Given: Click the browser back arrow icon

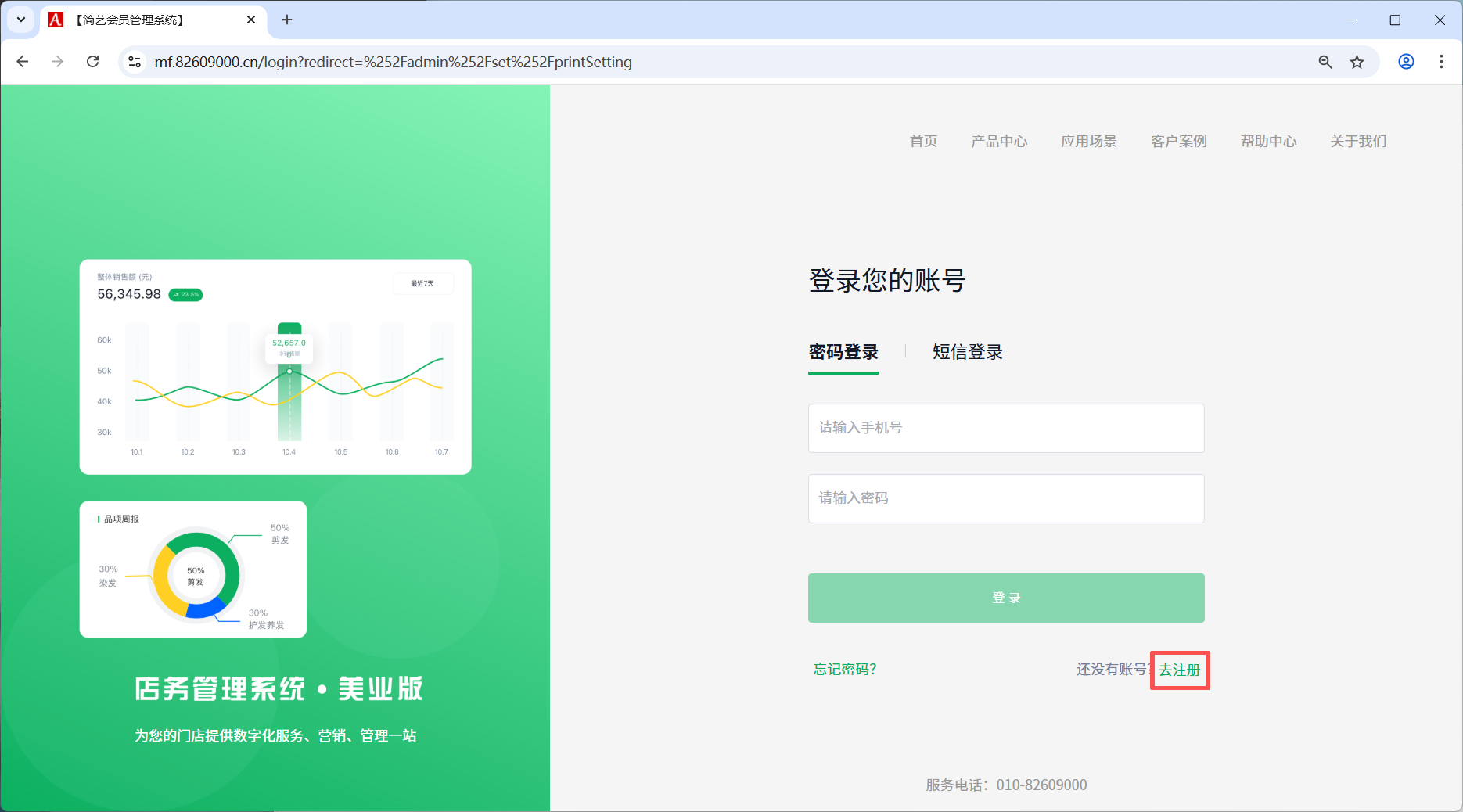Looking at the screenshot, I should [x=23, y=62].
